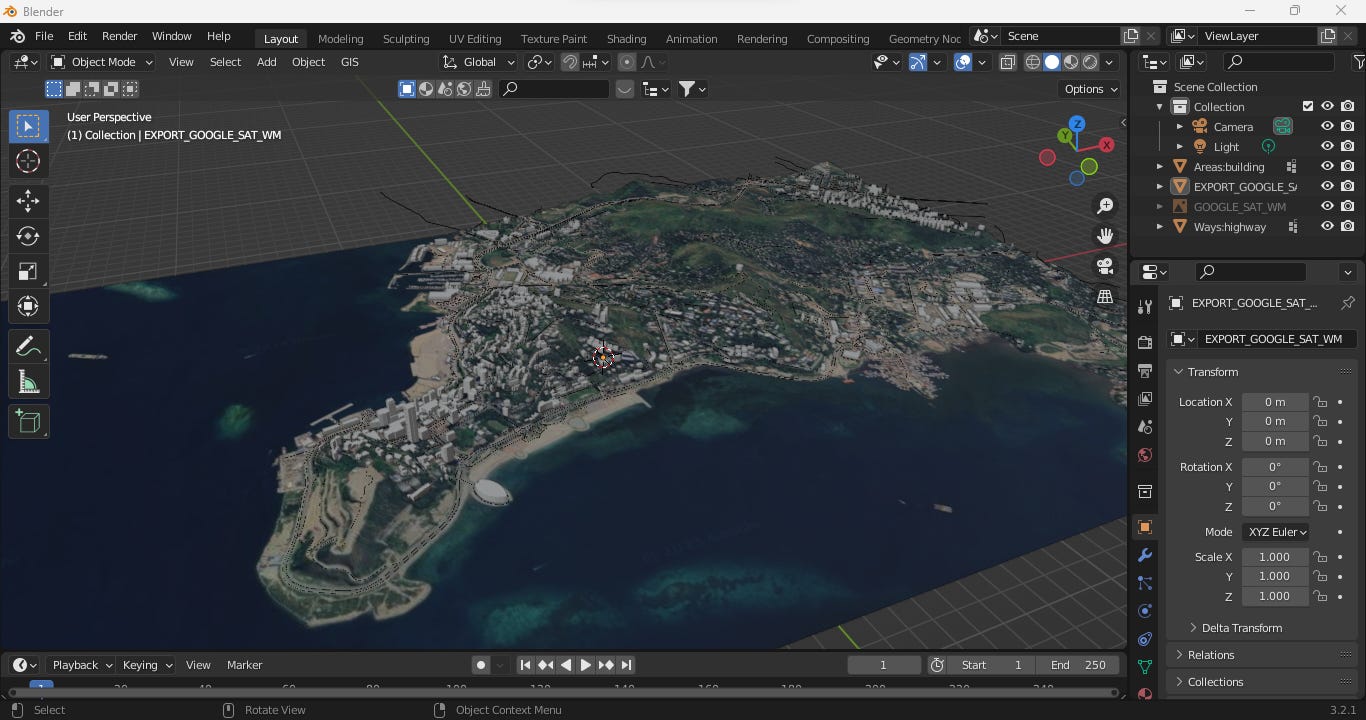Click the zoom magnifier gizmo in the viewport
This screenshot has height=720, width=1366.
(1104, 205)
